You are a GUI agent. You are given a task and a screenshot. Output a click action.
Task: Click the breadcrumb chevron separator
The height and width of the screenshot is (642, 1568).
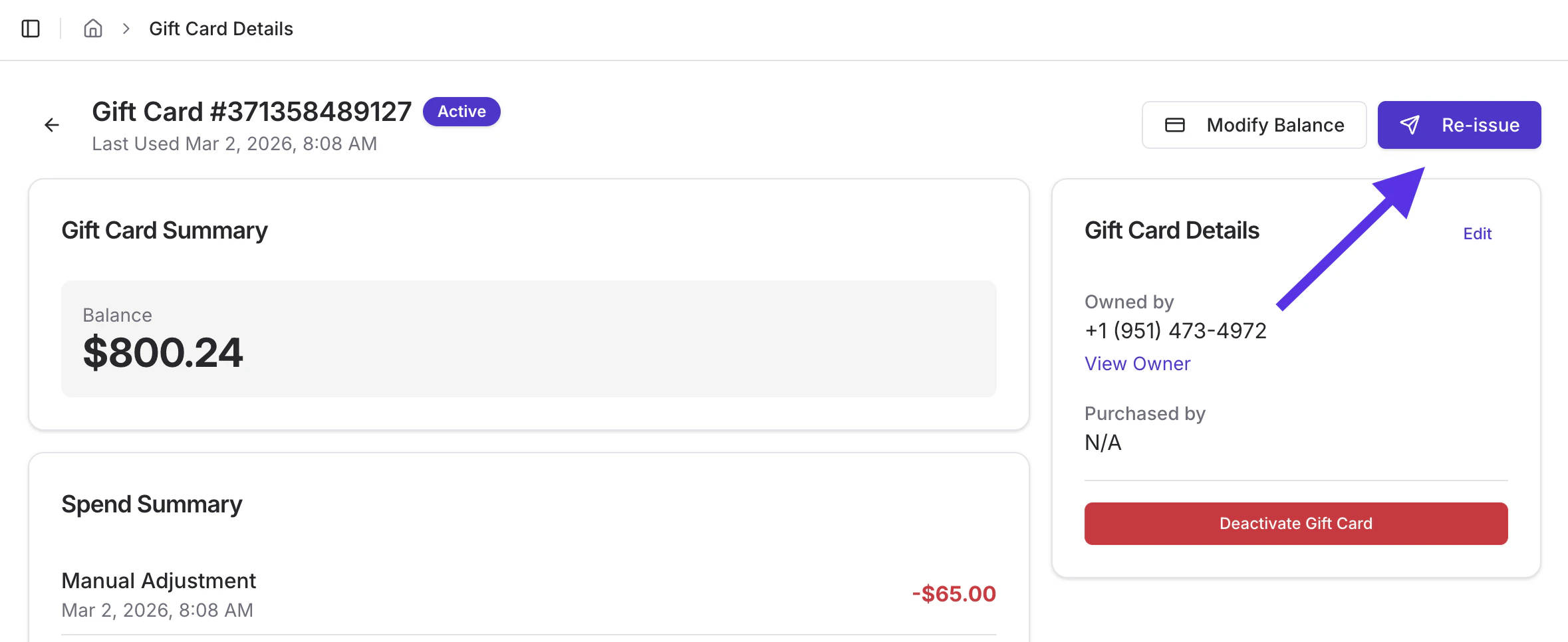click(126, 29)
